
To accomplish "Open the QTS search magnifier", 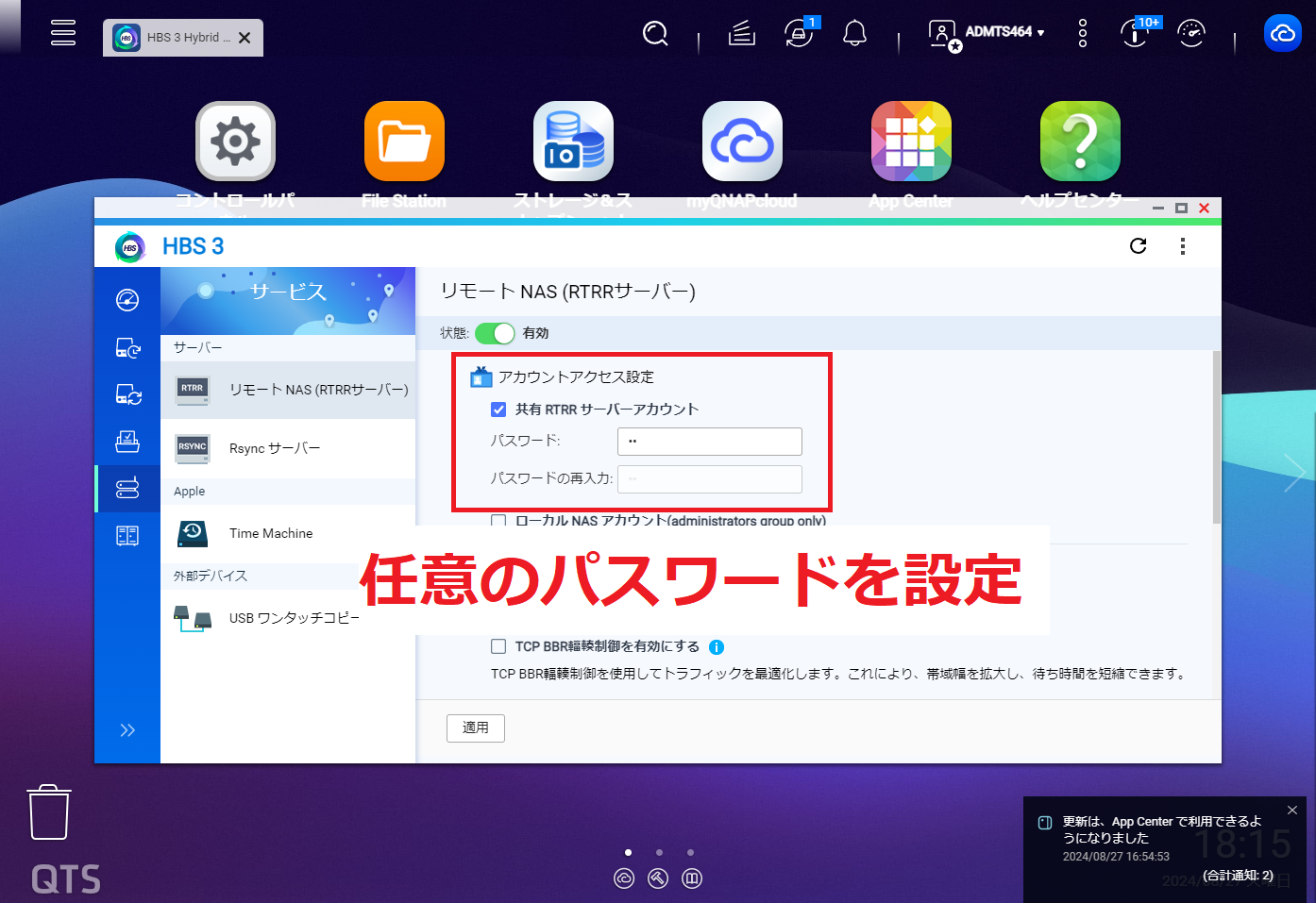I will pyautogui.click(x=655, y=34).
